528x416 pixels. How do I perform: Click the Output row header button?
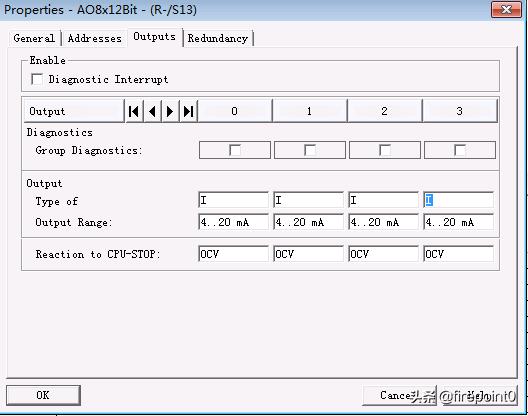(x=74, y=111)
